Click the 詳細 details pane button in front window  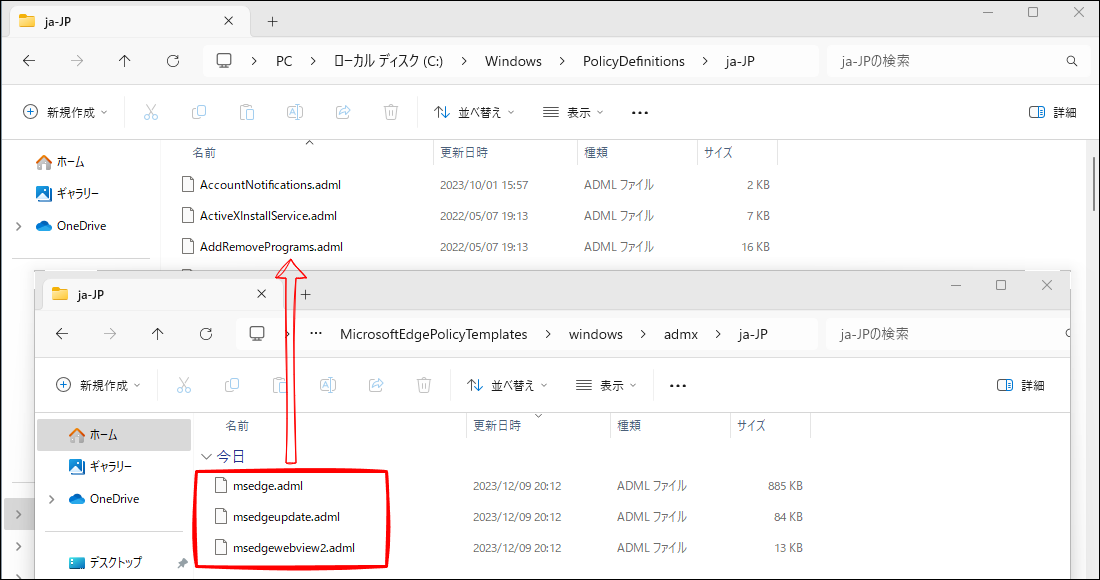coord(1020,385)
